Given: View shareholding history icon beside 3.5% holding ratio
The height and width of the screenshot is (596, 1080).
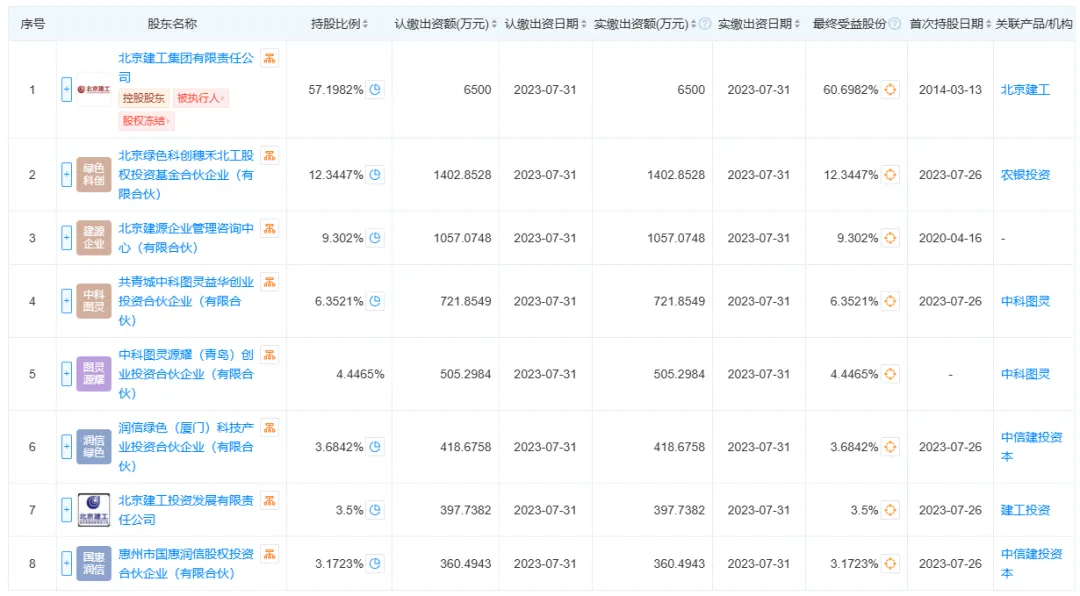Looking at the screenshot, I should pos(375,511).
